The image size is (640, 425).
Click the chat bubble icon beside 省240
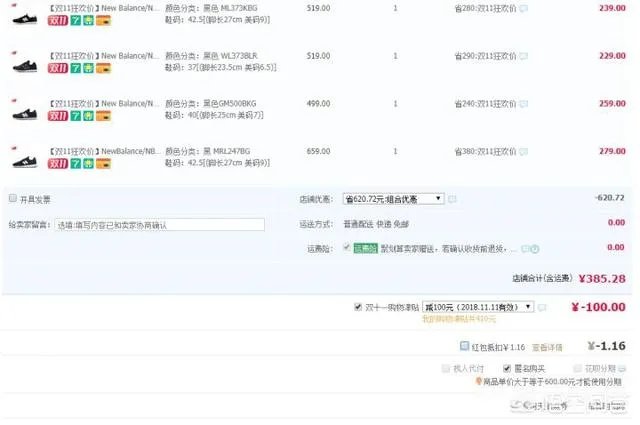(x=524, y=104)
